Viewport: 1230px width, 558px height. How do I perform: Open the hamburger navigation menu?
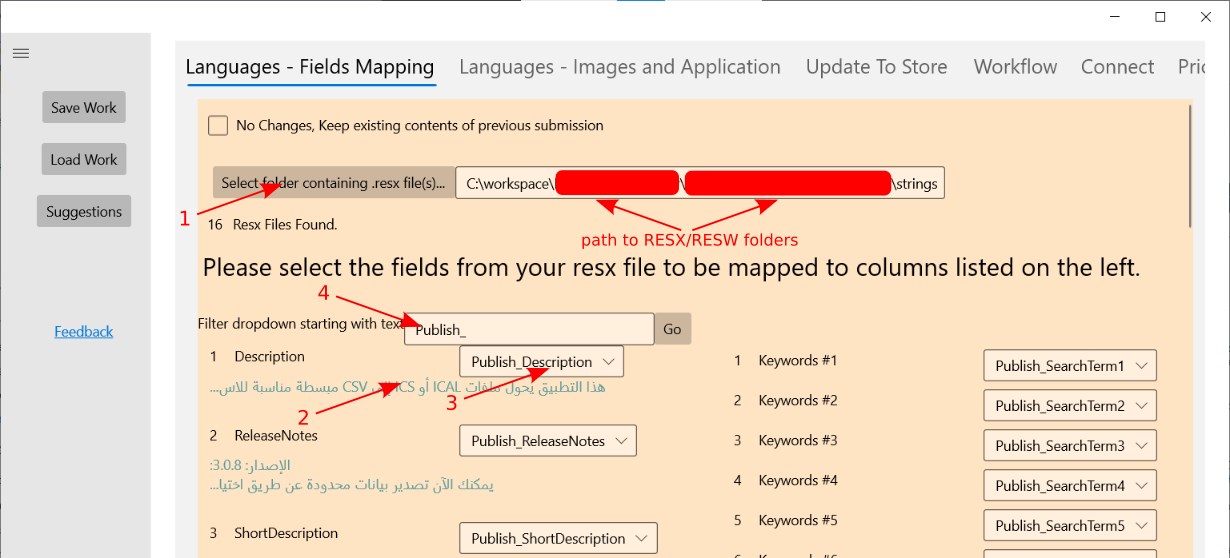pyautogui.click(x=20, y=53)
